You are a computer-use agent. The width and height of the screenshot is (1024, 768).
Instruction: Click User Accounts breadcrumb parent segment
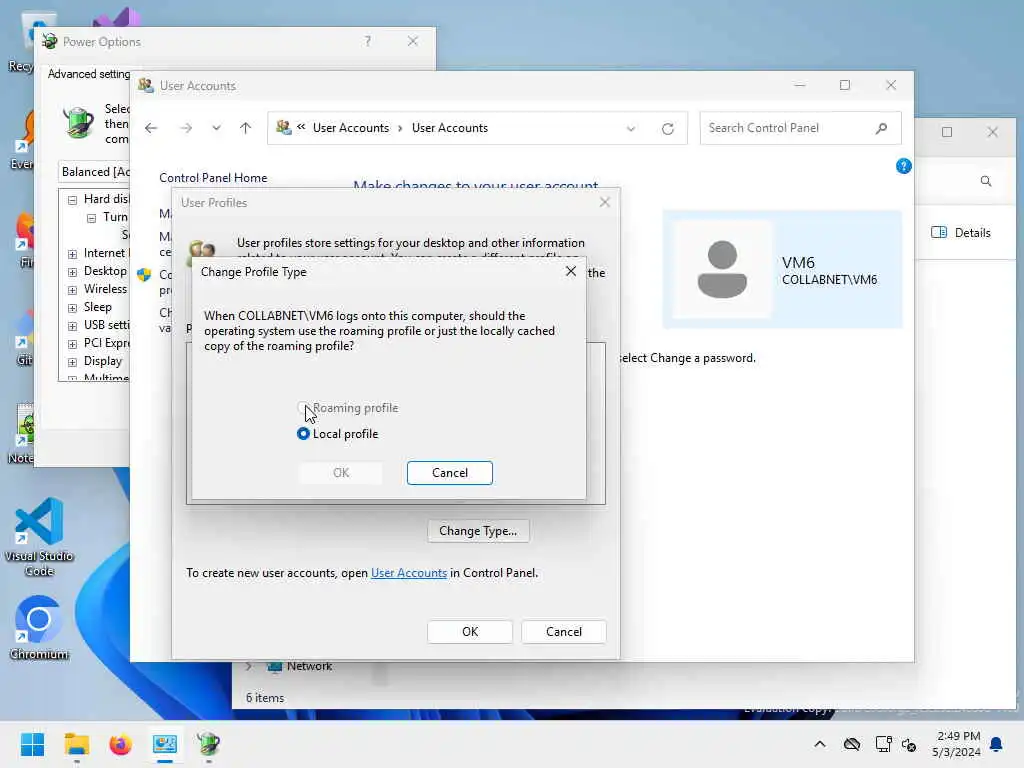pos(351,128)
